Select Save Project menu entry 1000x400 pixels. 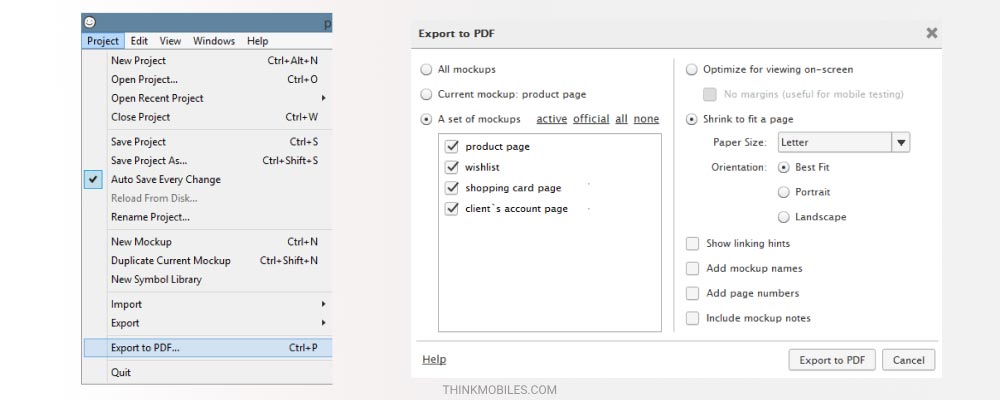pyautogui.click(x=208, y=142)
